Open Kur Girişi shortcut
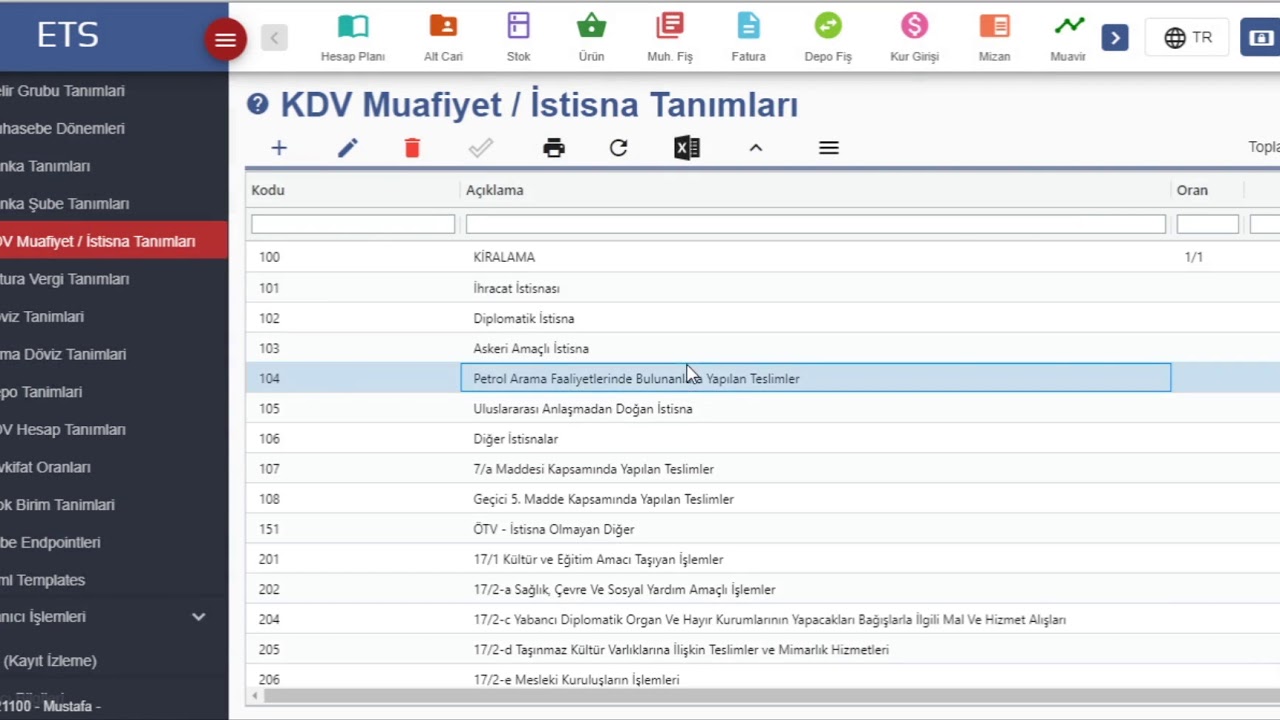This screenshot has height=720, width=1280. [x=914, y=38]
